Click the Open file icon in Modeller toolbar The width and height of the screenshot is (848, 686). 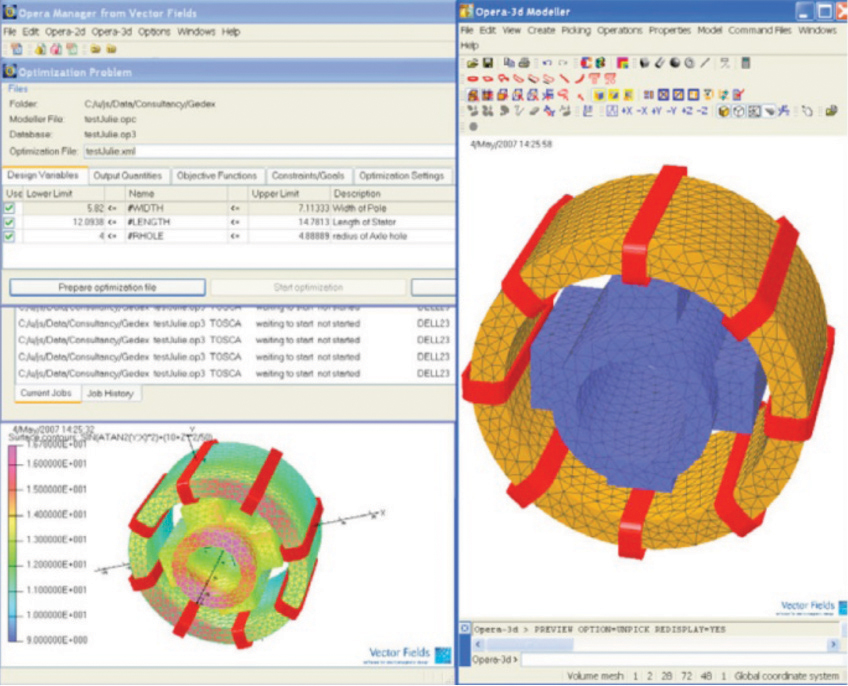472,62
